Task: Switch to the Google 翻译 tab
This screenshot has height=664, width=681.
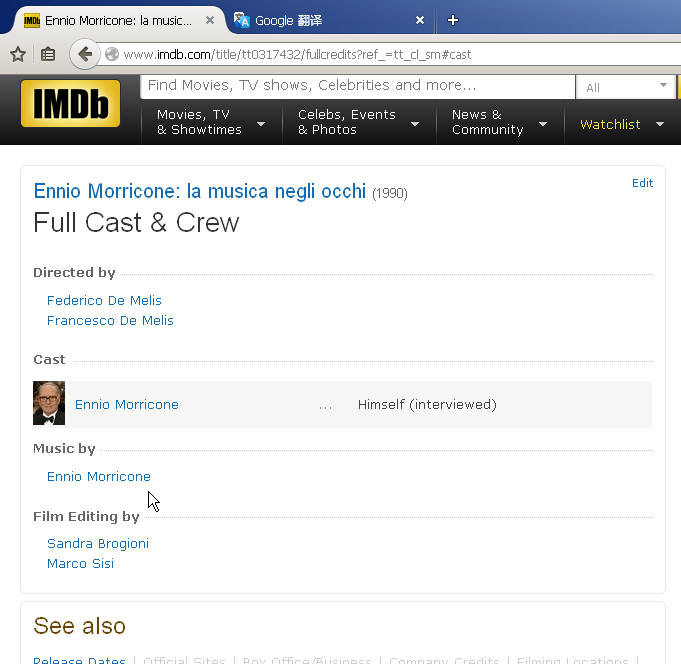Action: pyautogui.click(x=328, y=20)
